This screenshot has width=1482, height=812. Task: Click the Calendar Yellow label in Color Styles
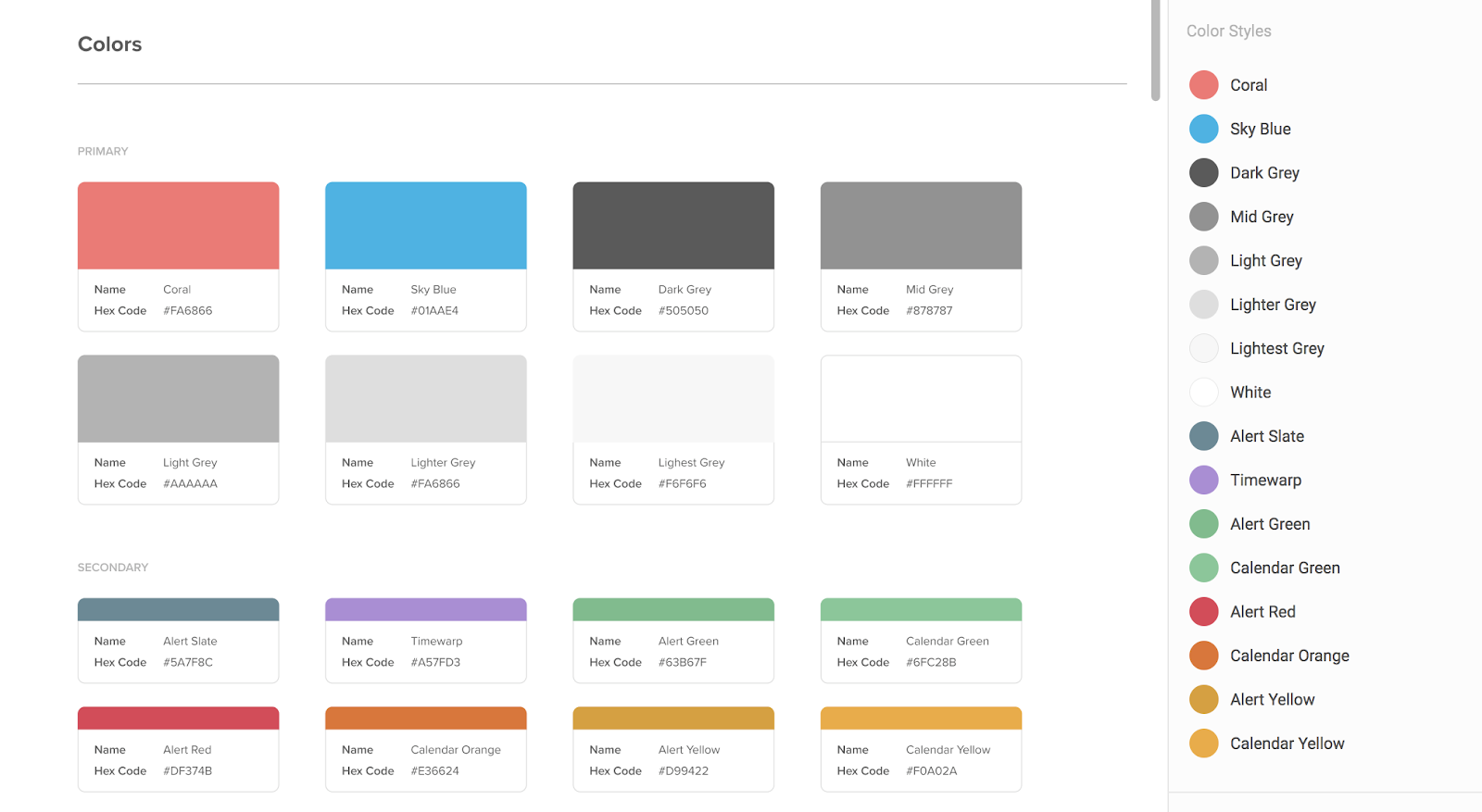pos(1287,743)
